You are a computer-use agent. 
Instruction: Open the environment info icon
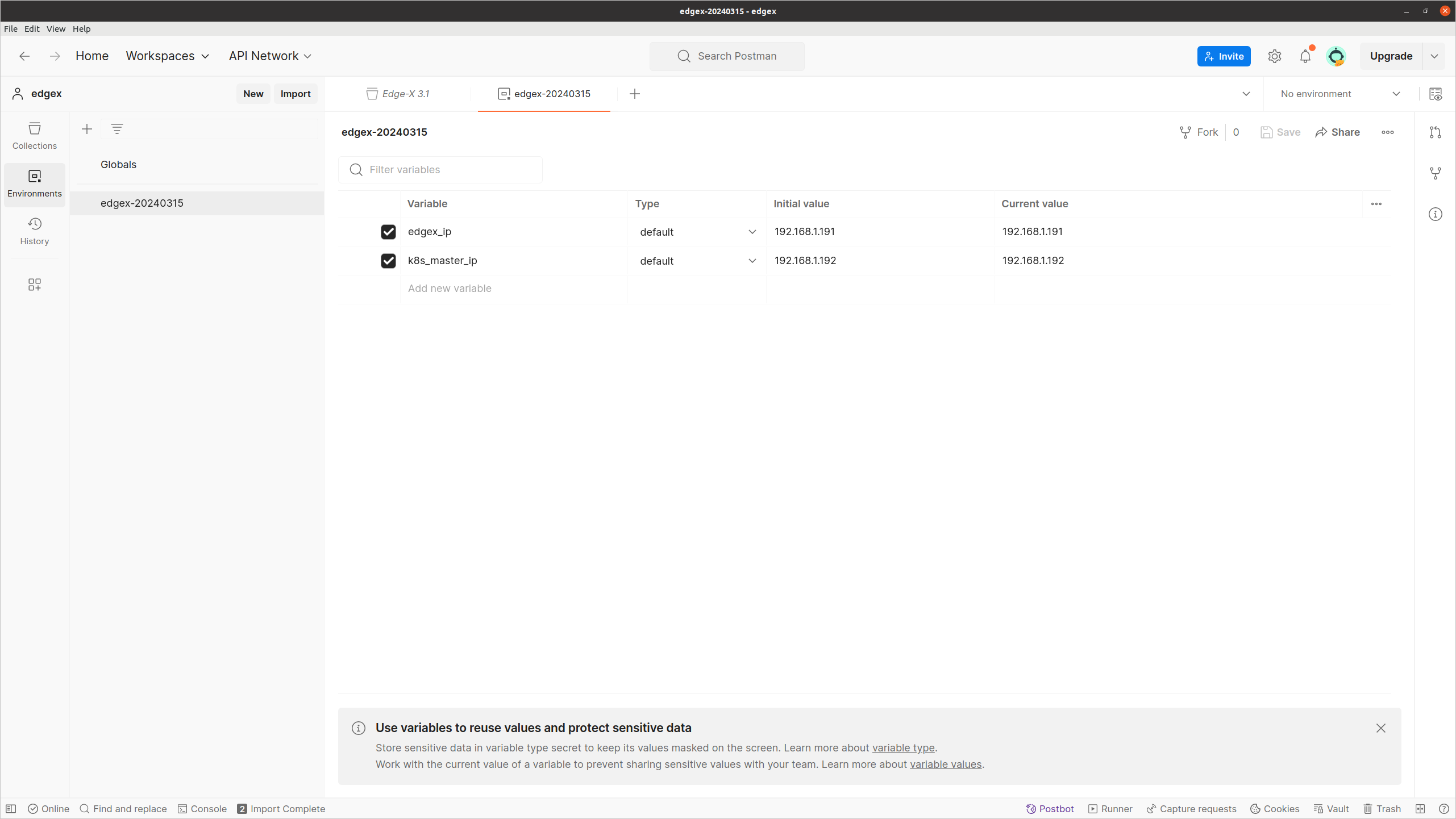pyautogui.click(x=1436, y=214)
